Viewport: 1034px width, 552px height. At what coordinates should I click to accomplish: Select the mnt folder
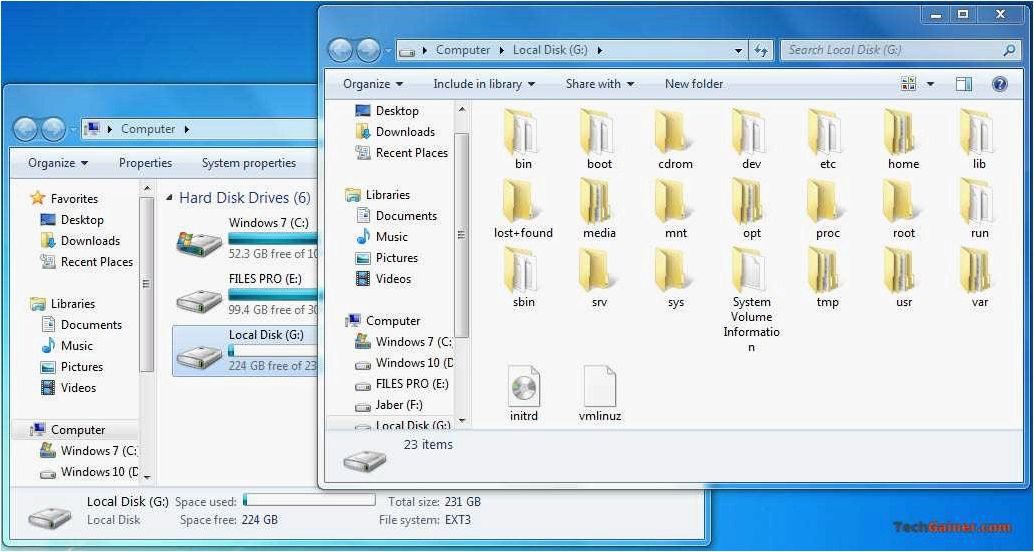tap(675, 208)
